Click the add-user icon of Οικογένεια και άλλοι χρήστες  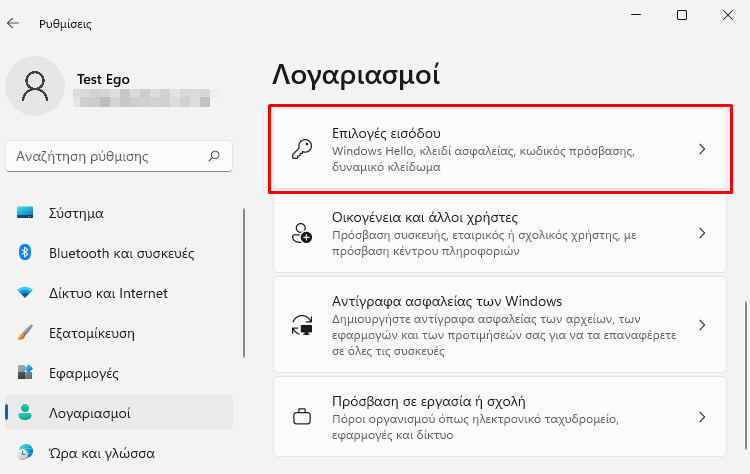pyautogui.click(x=302, y=233)
